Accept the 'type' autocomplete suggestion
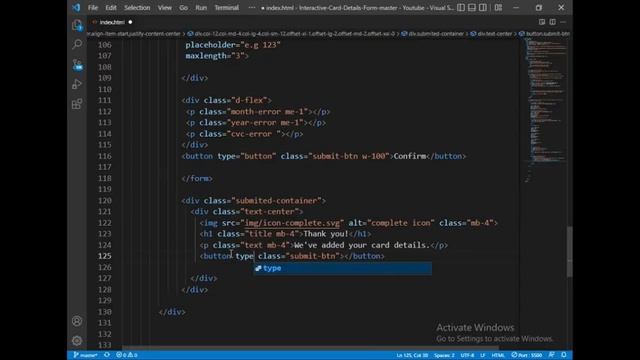 (x=342, y=268)
